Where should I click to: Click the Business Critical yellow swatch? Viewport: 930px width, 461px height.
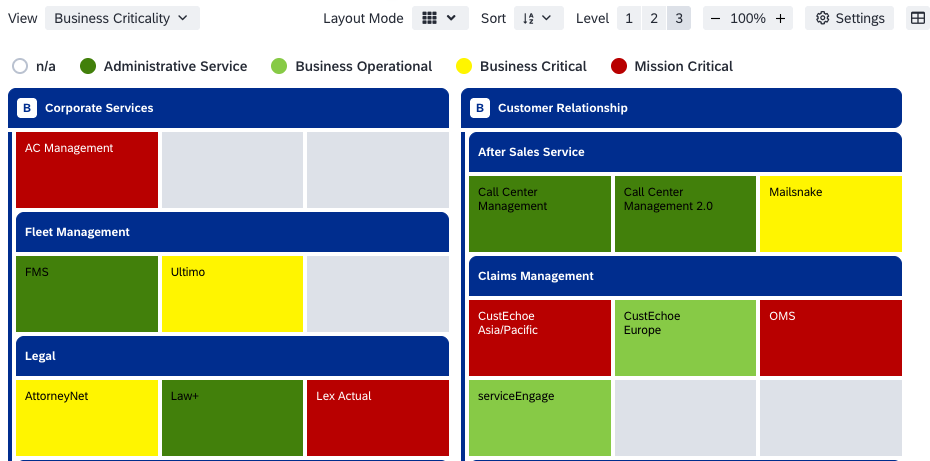[464, 66]
